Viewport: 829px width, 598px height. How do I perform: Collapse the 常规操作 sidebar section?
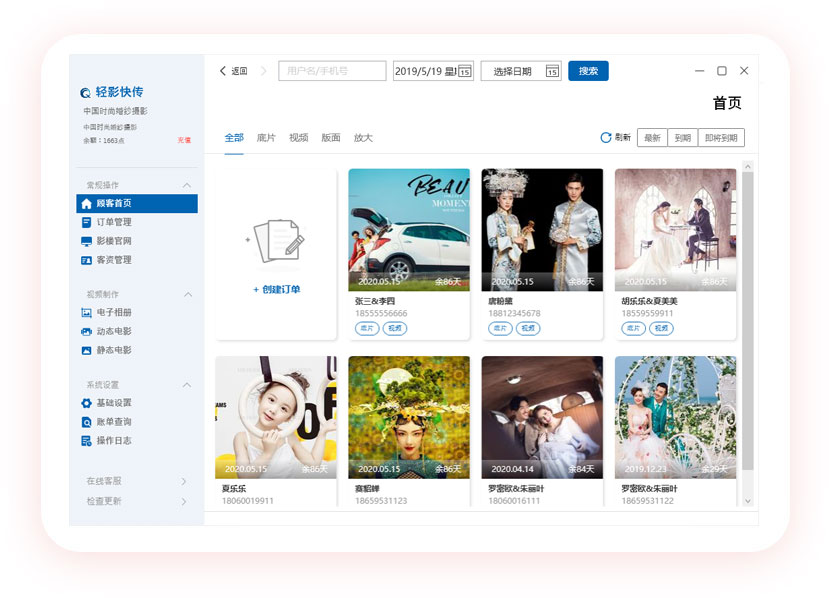tap(186, 185)
